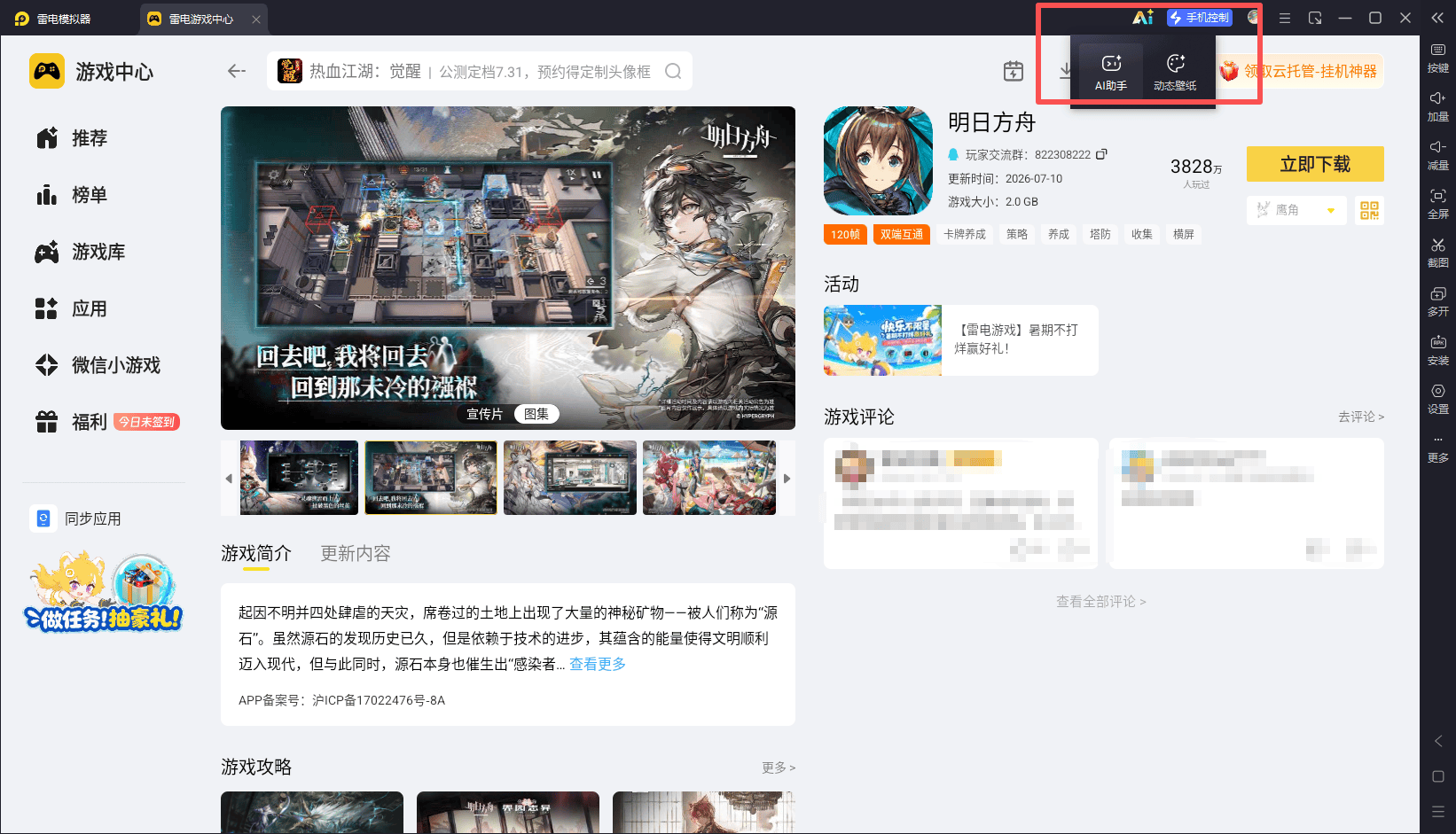Image resolution: width=1456 pixels, height=834 pixels.
Task: Click the 塔防 tag
Action: pos(1100,234)
